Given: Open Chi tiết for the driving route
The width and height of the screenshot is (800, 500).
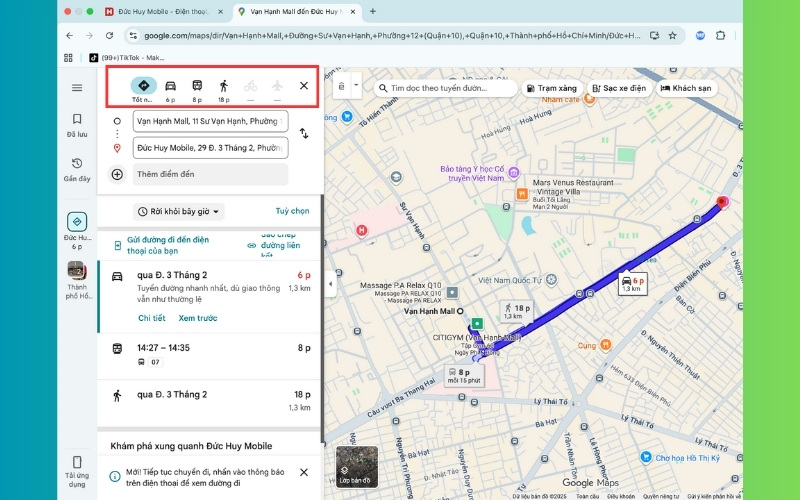Looking at the screenshot, I should point(152,318).
